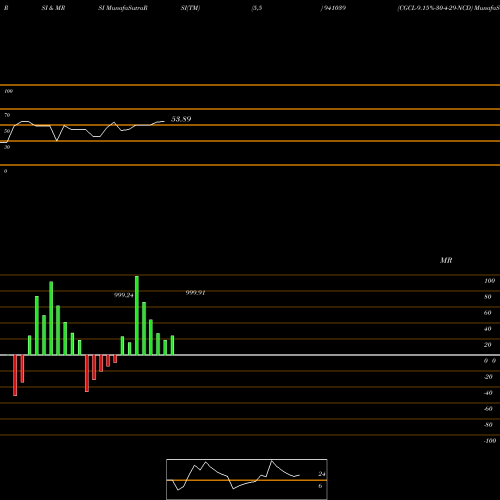Click the longest red bar at the far left
500x500 pixels.
click(x=15, y=375)
